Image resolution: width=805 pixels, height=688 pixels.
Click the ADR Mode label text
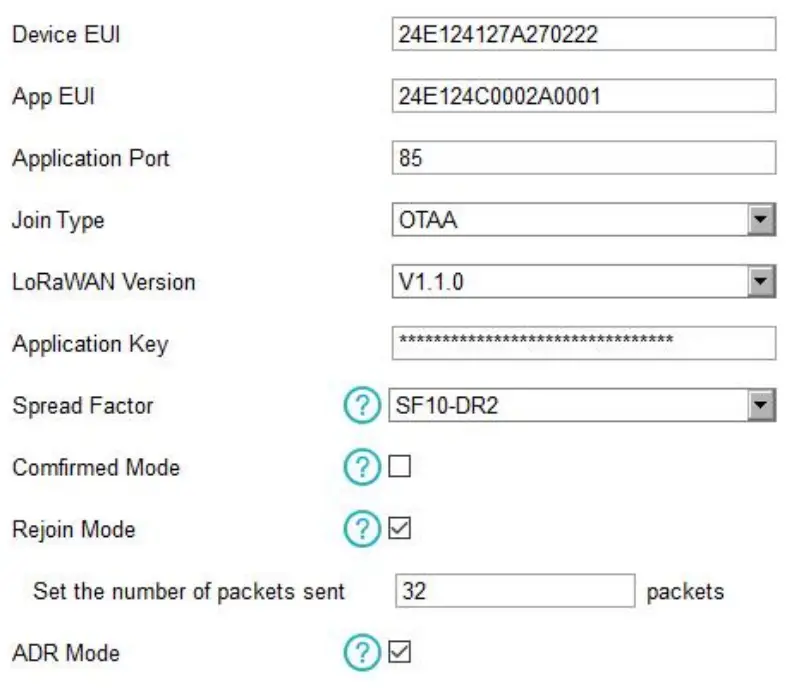pos(65,653)
